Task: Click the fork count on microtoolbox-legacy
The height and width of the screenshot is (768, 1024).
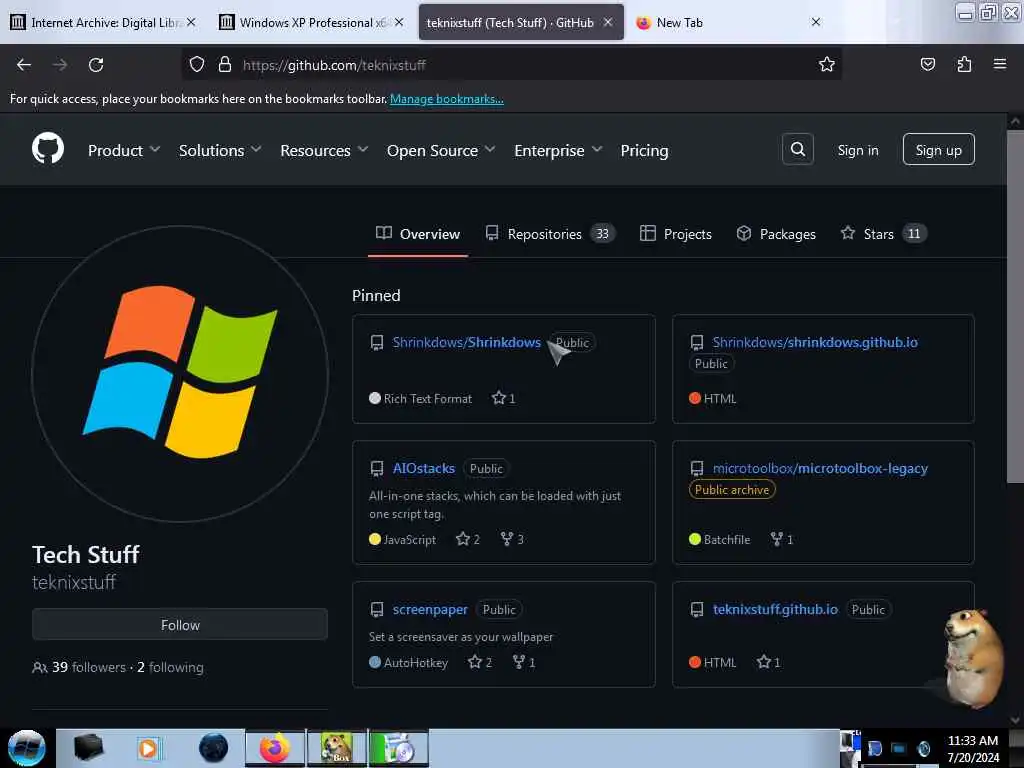Action: point(782,539)
